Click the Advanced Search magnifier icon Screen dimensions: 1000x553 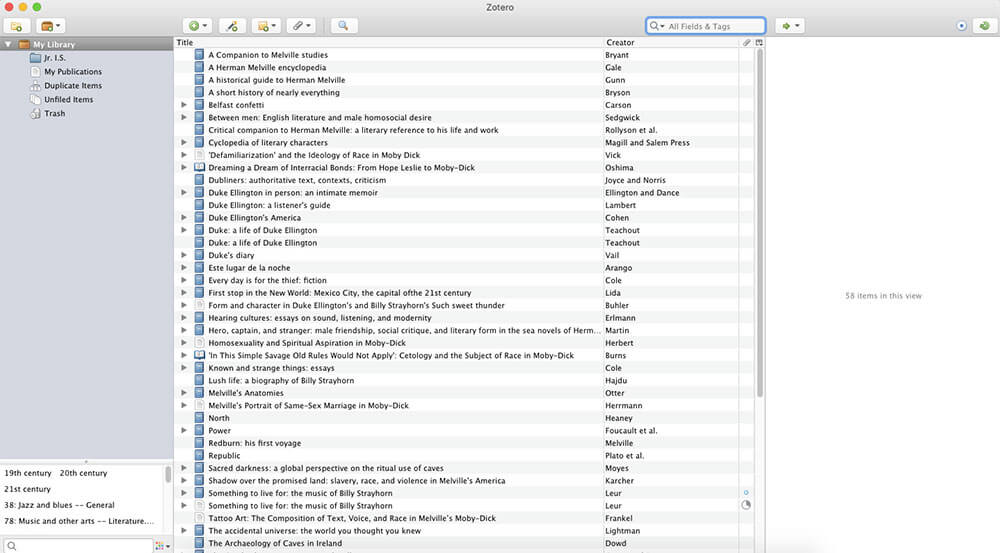343,26
